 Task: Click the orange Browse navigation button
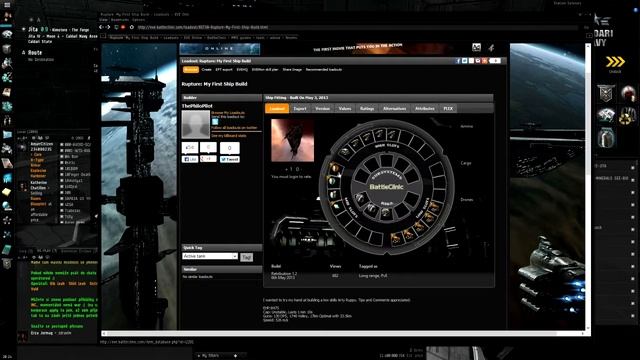pos(191,70)
